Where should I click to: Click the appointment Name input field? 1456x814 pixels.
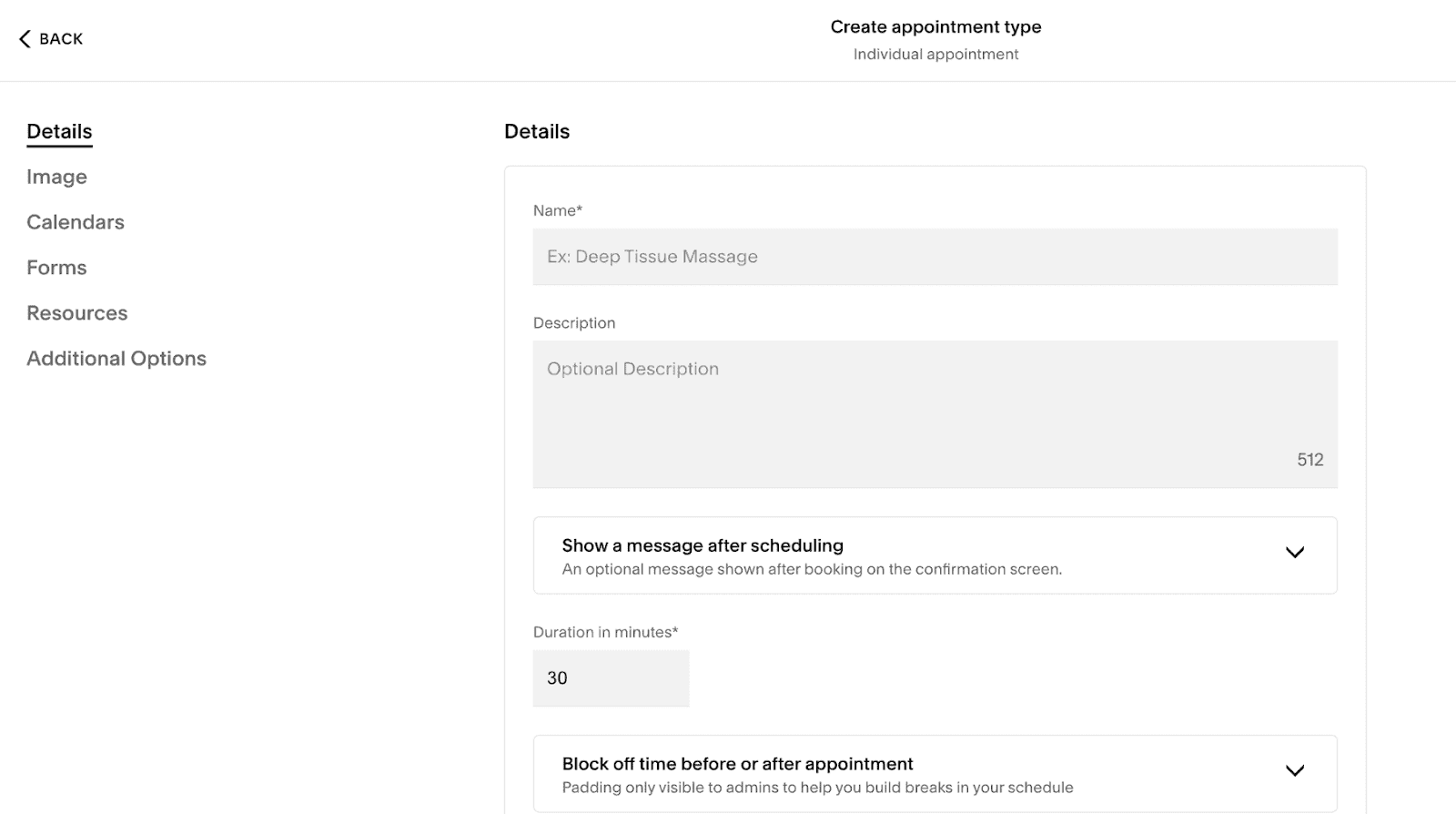pyautogui.click(x=935, y=256)
